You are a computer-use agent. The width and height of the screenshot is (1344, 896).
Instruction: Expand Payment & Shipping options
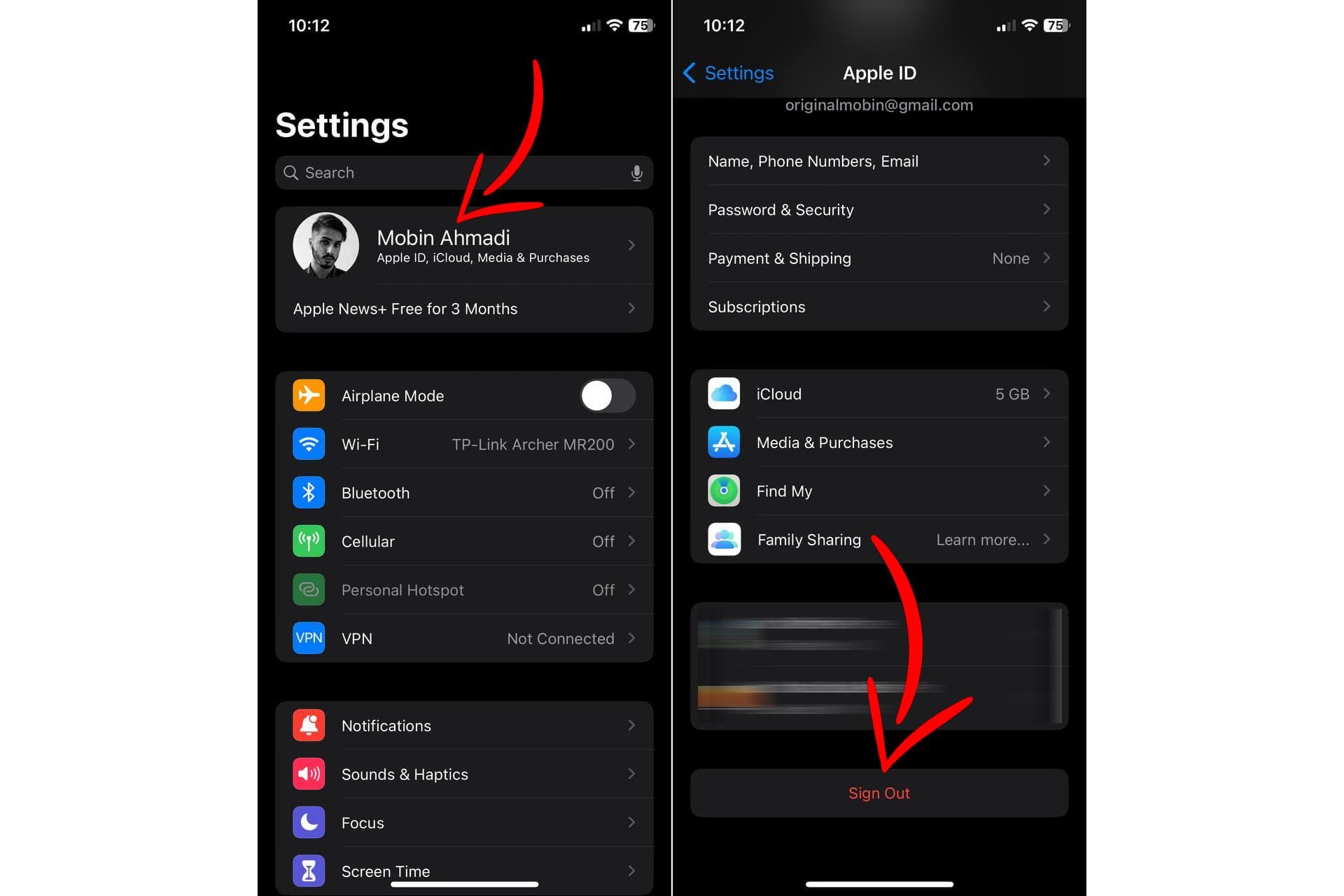click(x=879, y=258)
